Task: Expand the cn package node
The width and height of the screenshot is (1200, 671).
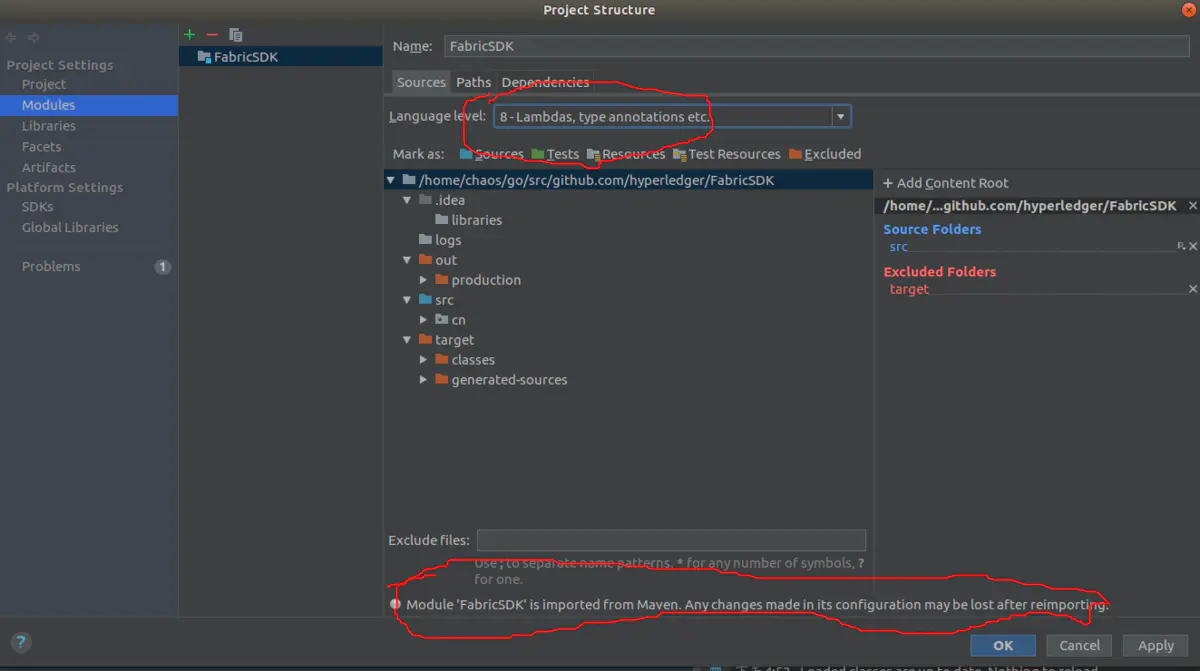Action: (424, 320)
